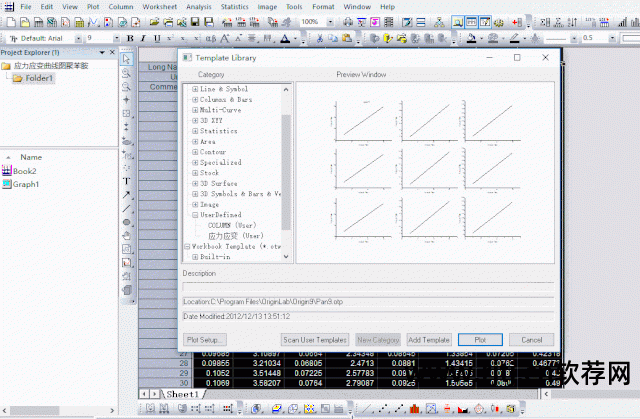The height and width of the screenshot is (419, 640).
Task: Select the Line drawing tool
Action: click(127, 208)
